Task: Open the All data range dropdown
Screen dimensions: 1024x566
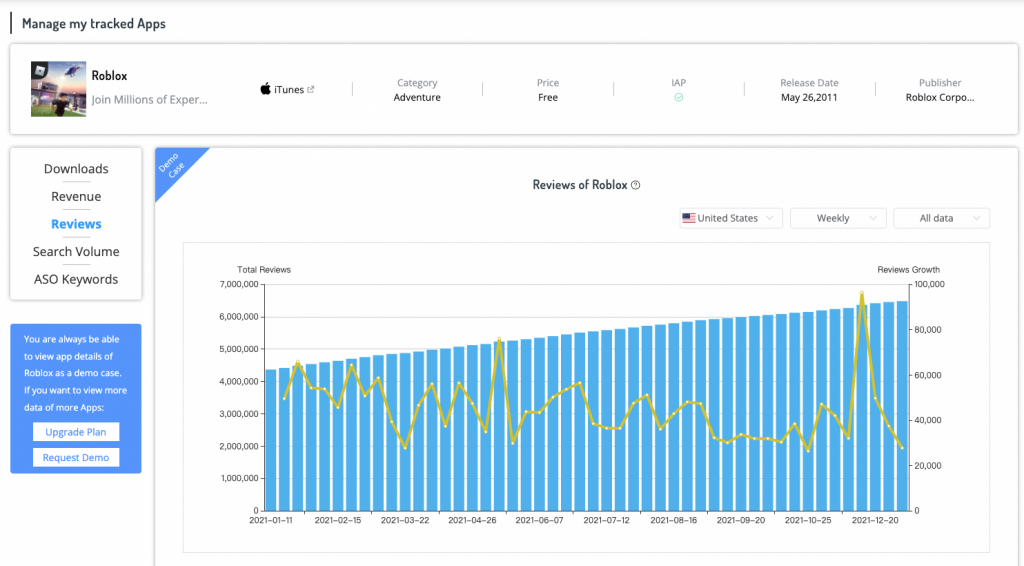Action: coord(941,218)
